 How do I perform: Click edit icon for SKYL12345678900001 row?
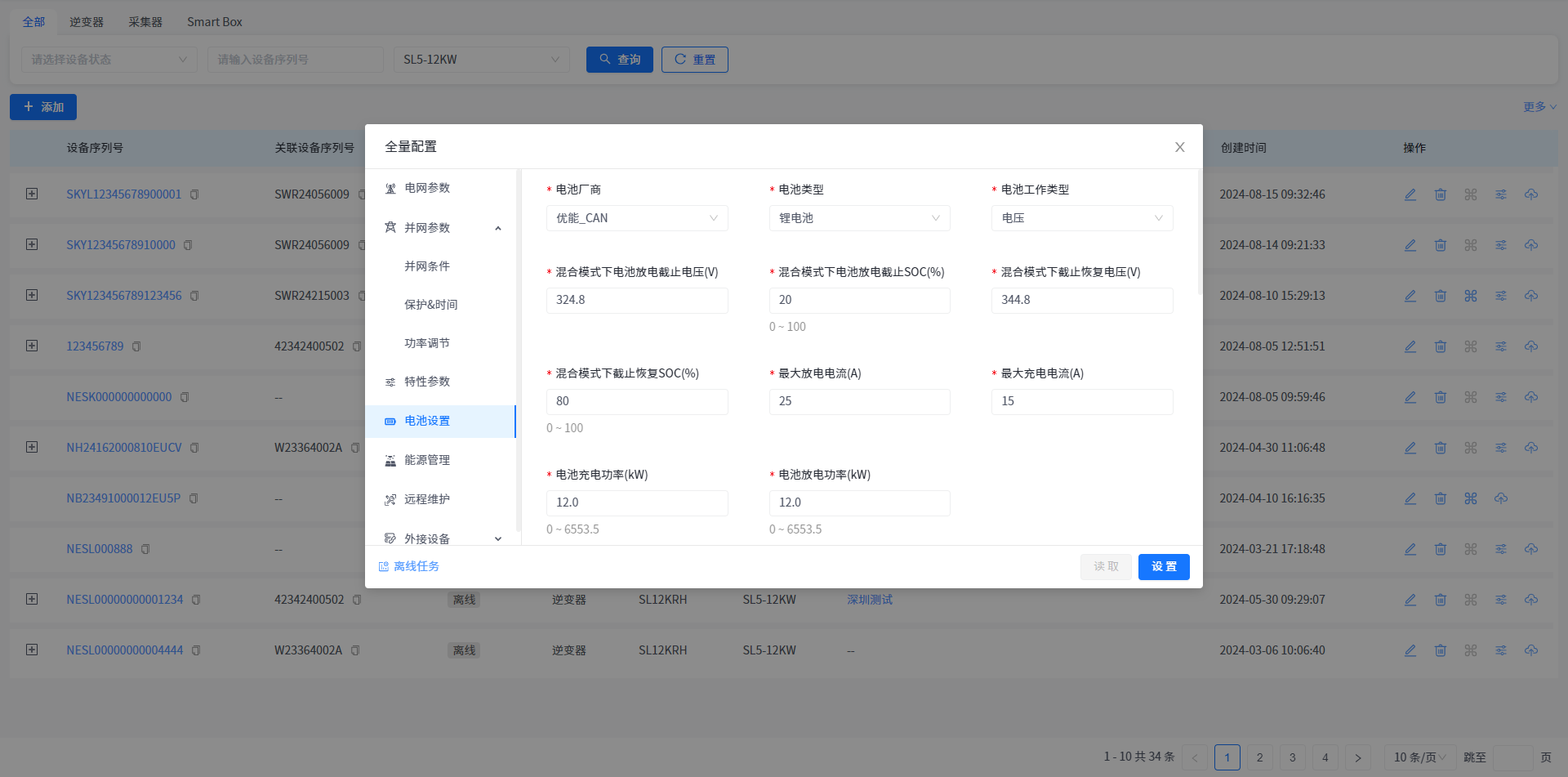pyautogui.click(x=1410, y=194)
